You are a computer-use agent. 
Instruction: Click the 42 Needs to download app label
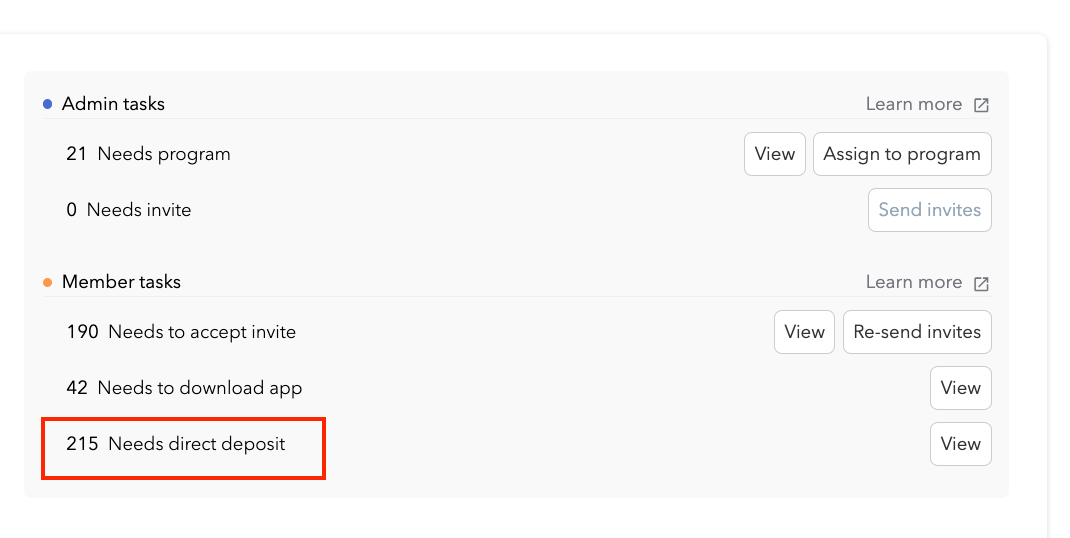coord(184,388)
